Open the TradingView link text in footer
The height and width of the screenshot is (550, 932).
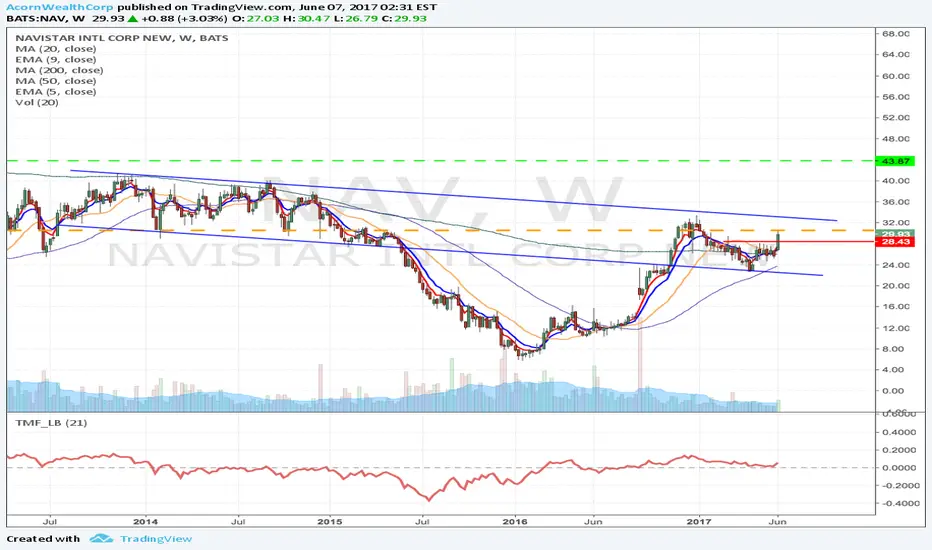click(156, 539)
